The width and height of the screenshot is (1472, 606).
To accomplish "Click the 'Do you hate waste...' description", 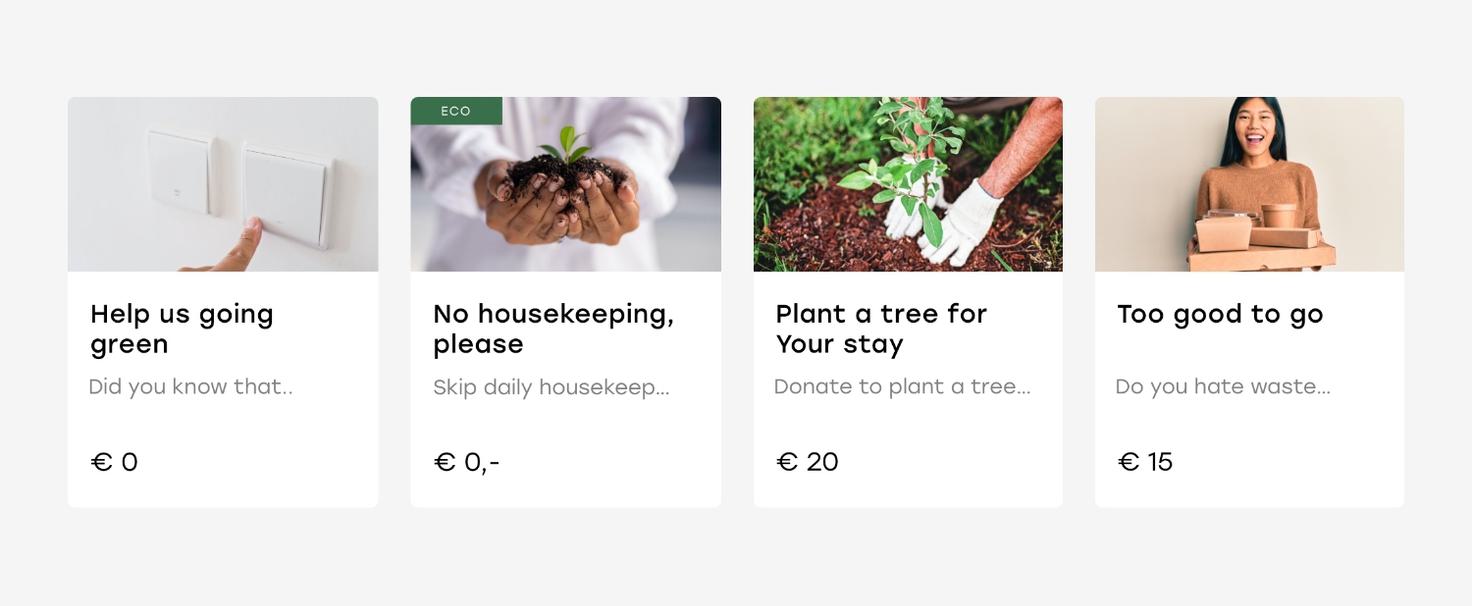I will tap(1223, 386).
